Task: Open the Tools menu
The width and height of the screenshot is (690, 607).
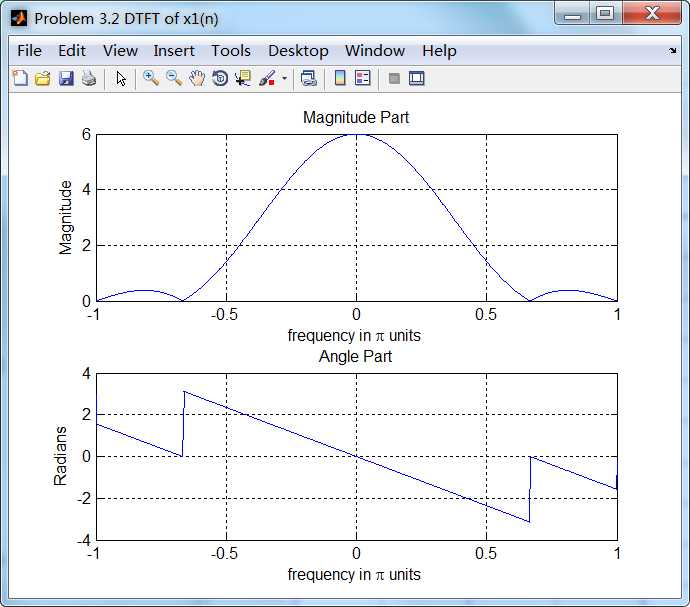Action: tap(231, 51)
